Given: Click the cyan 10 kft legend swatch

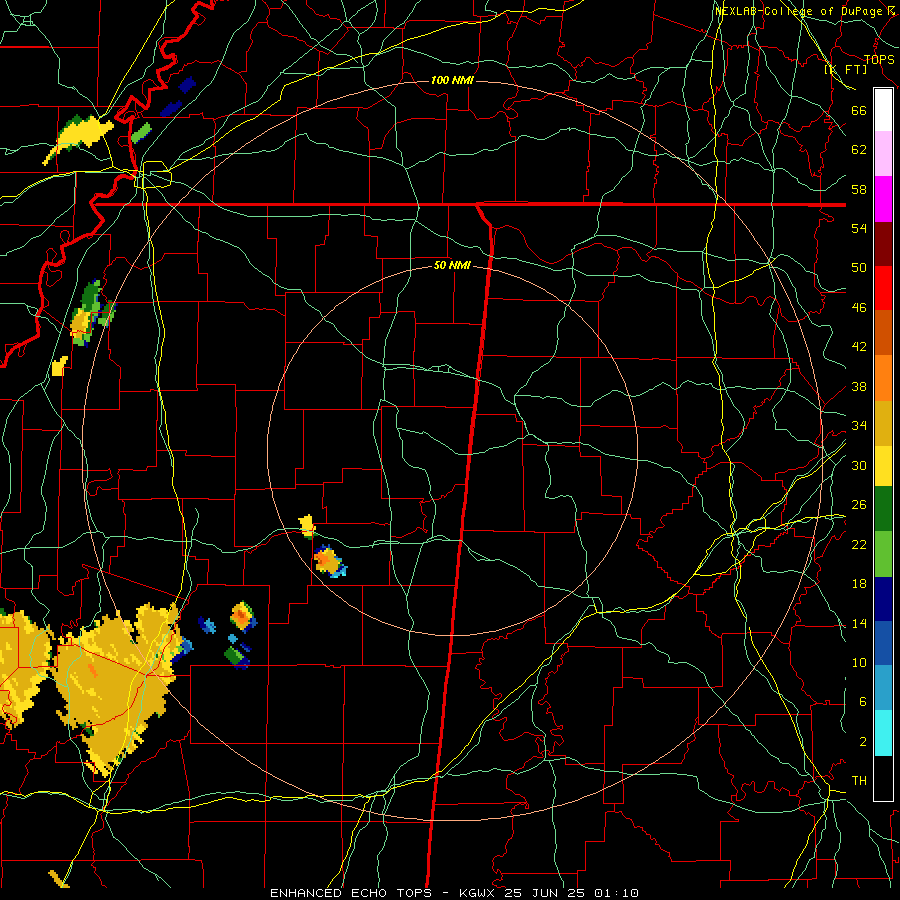Looking at the screenshot, I should click(883, 733).
